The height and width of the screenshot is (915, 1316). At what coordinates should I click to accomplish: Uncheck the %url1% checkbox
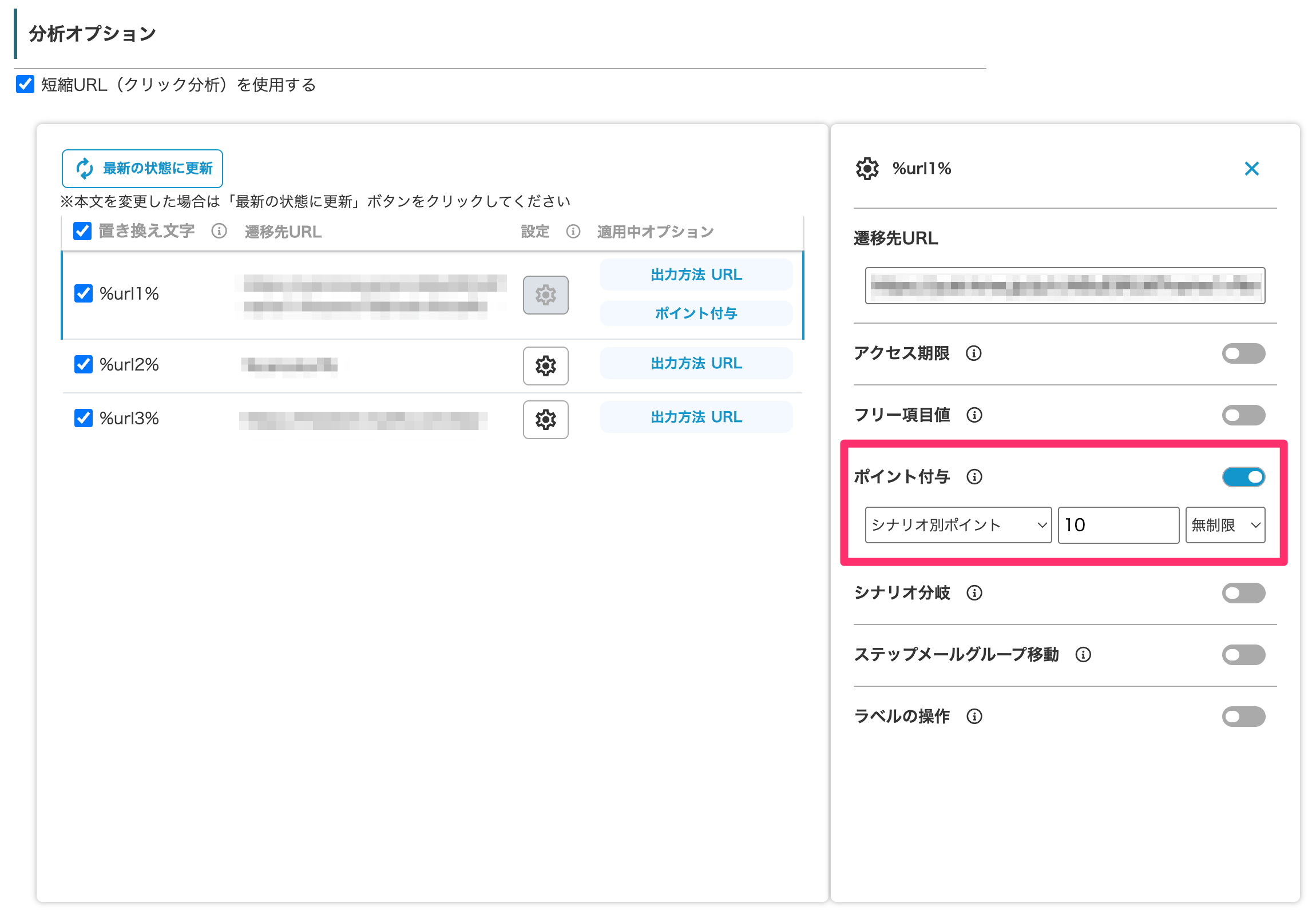[x=84, y=293]
